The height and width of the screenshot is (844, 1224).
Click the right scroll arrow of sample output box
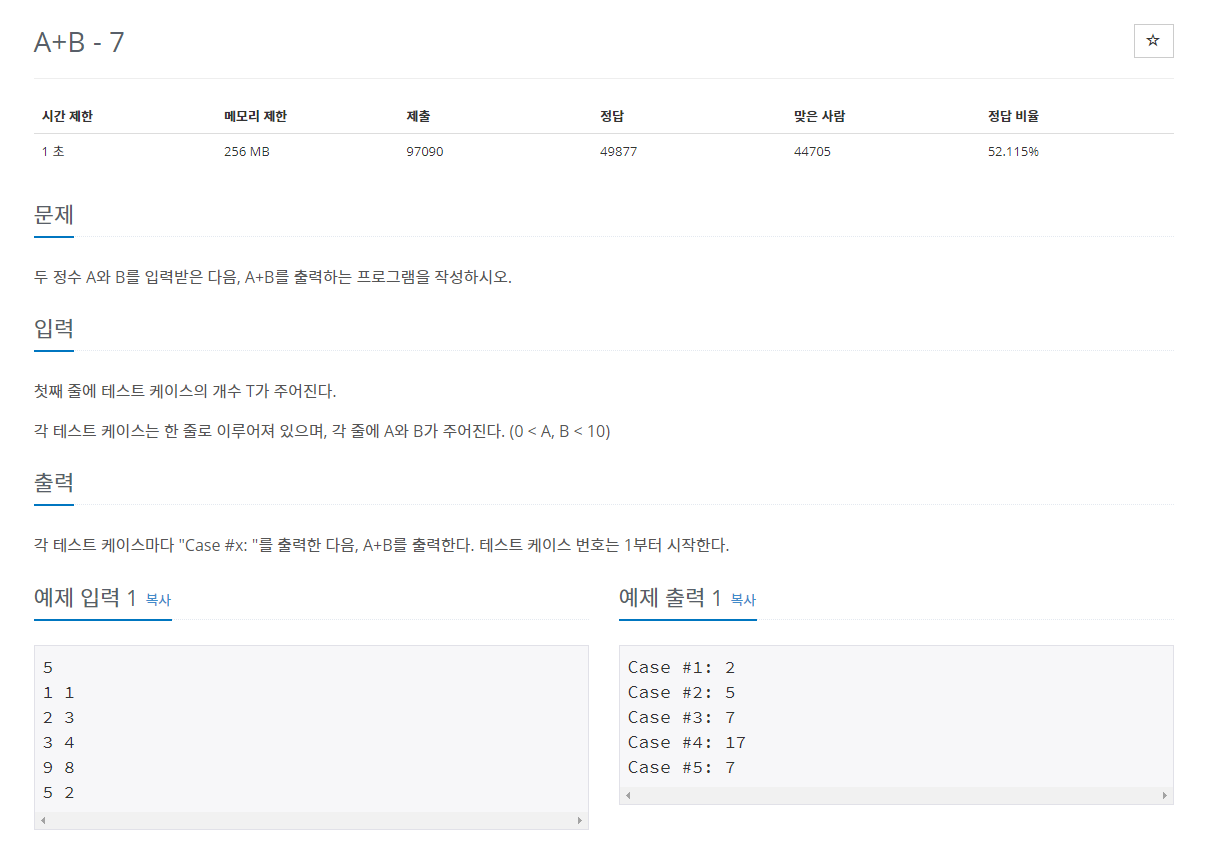coord(1166,795)
